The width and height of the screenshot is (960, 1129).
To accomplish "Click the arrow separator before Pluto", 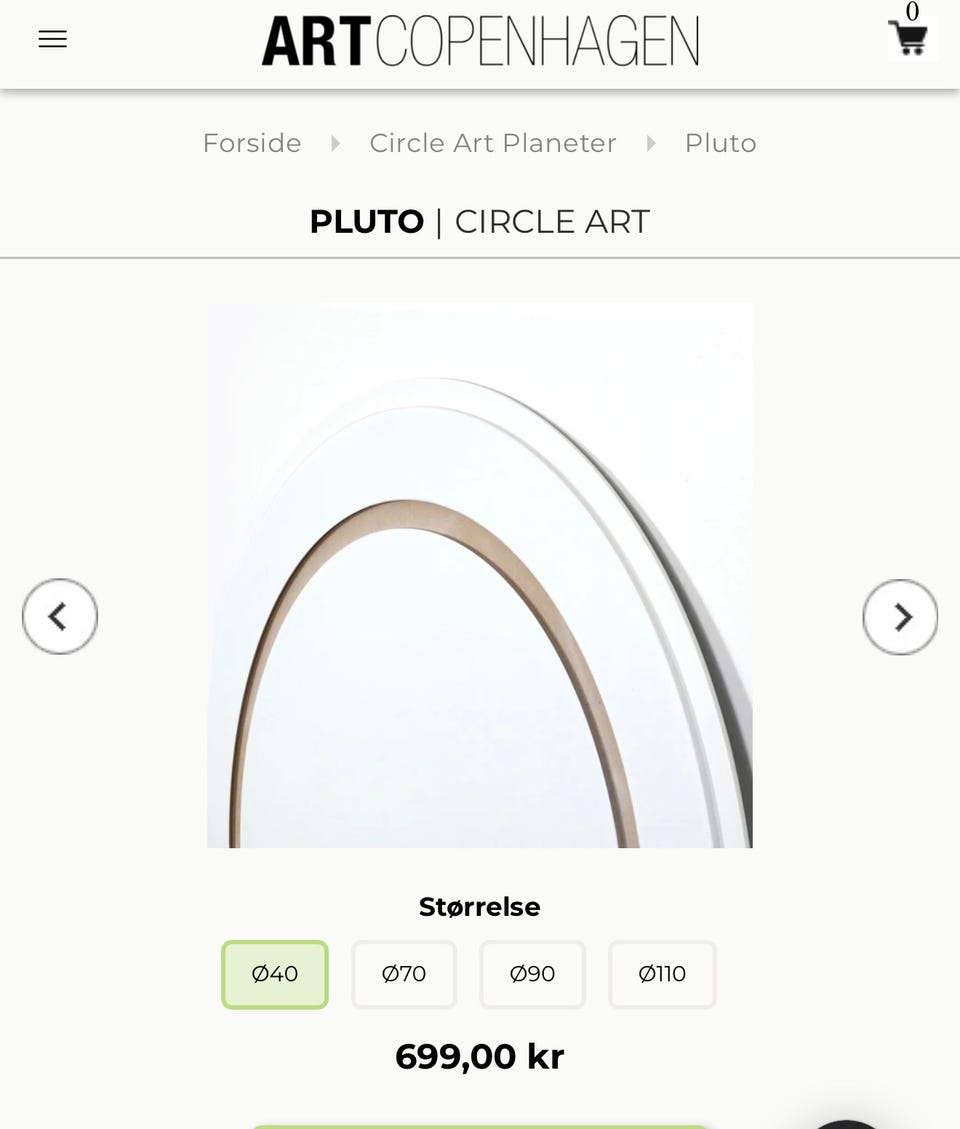I will pyautogui.click(x=651, y=143).
